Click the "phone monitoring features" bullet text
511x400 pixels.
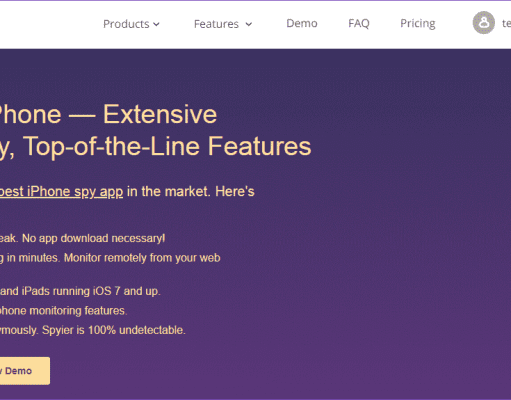(63, 311)
